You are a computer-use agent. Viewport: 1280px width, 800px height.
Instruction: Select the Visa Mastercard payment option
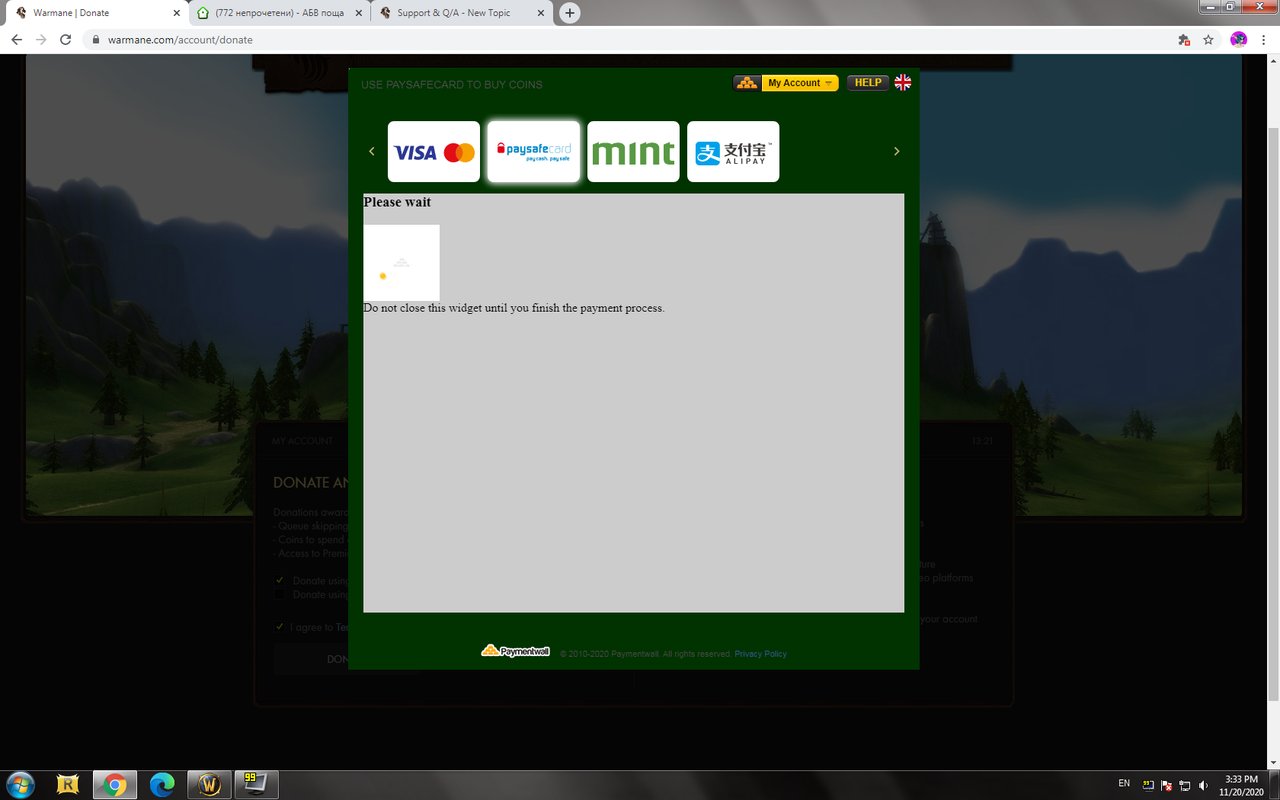pos(434,152)
